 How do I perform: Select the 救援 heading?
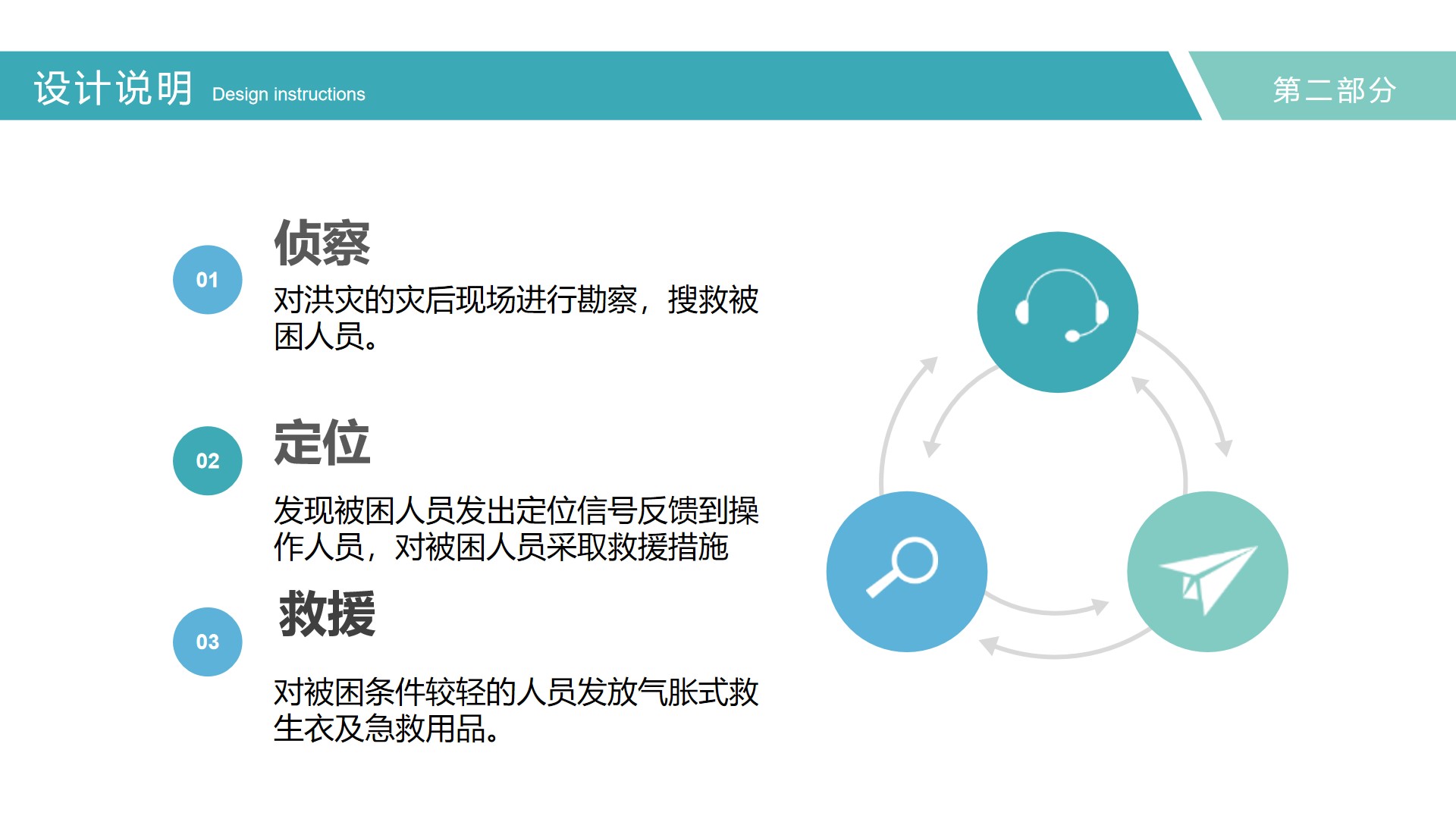tap(327, 613)
